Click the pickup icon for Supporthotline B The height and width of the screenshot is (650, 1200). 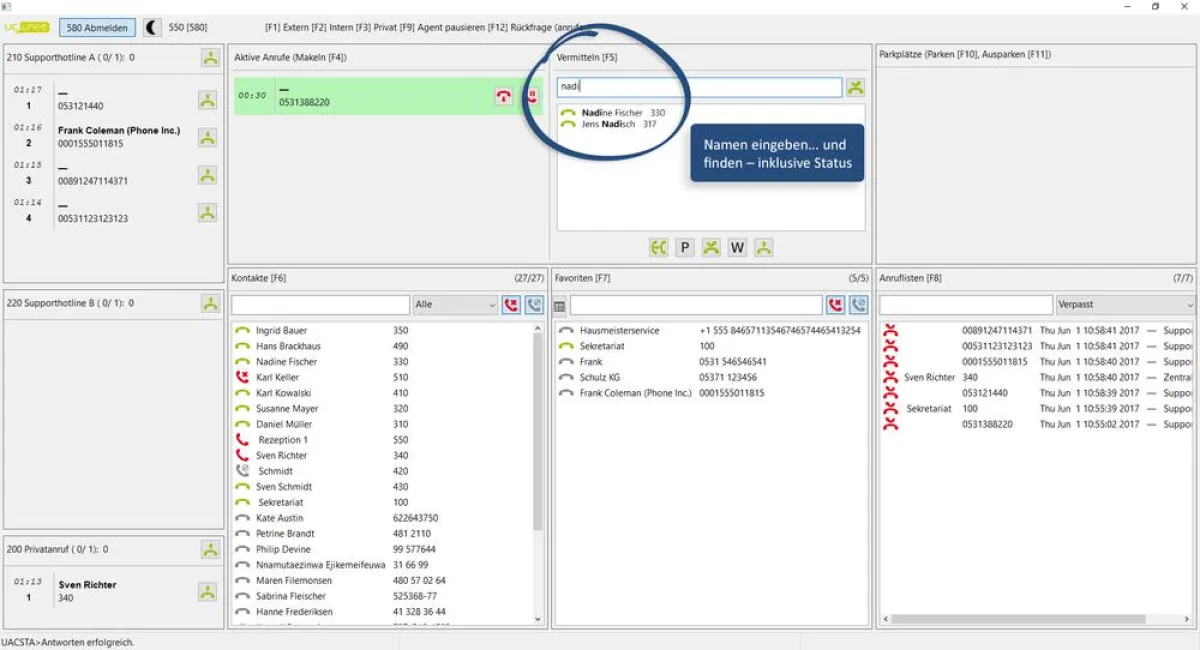pos(210,303)
